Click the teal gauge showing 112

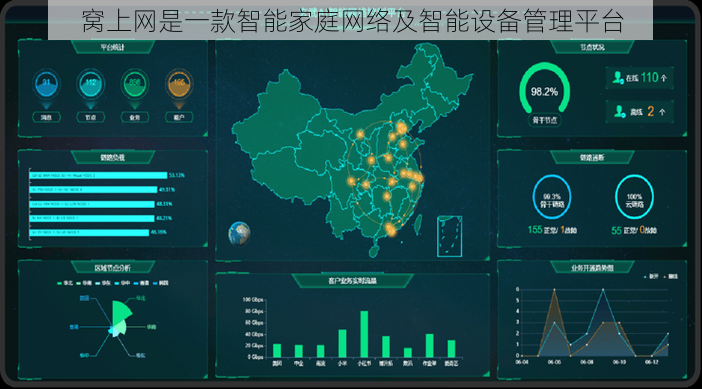[90, 84]
